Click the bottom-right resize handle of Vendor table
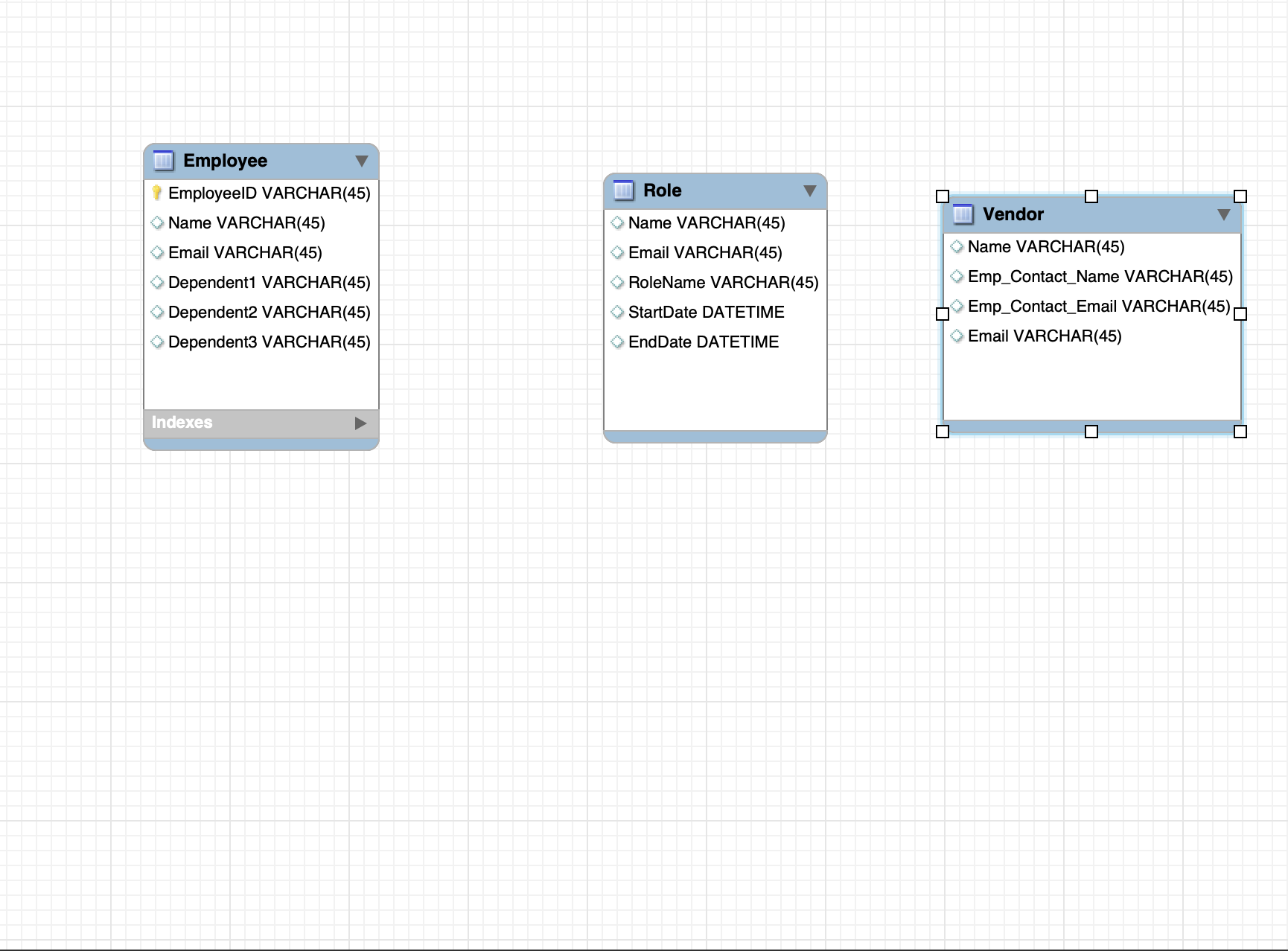1288x951 pixels. point(1240,430)
